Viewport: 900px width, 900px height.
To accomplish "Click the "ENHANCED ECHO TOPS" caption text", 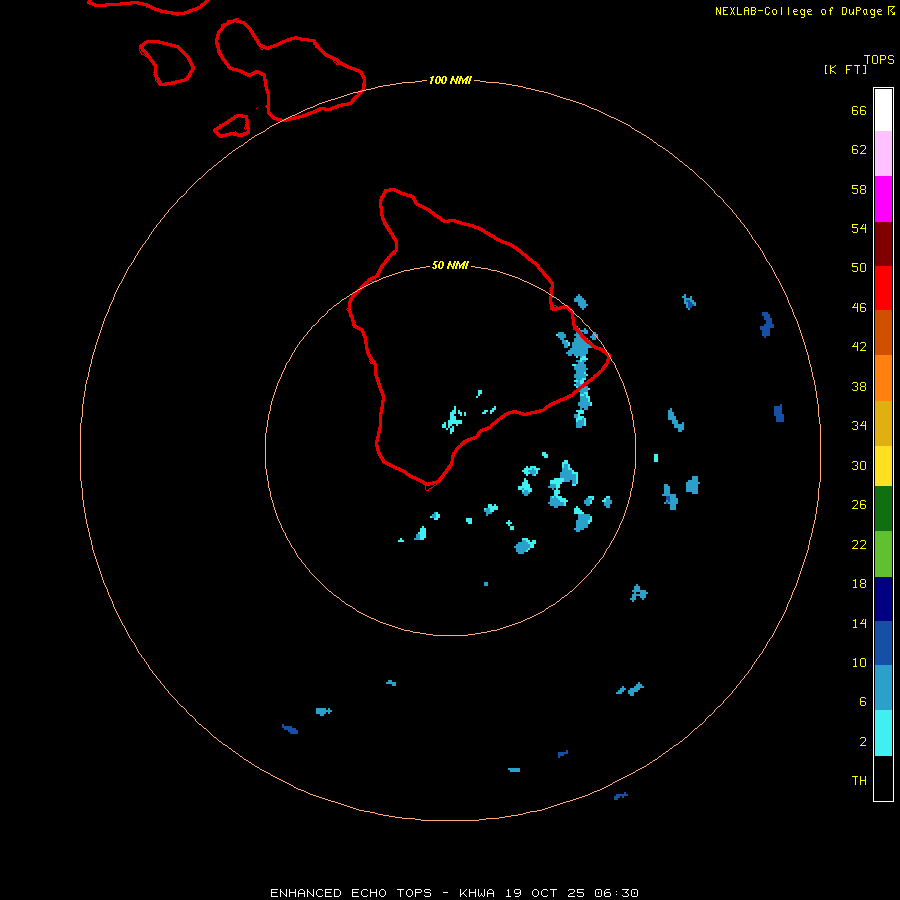I will (351, 893).
